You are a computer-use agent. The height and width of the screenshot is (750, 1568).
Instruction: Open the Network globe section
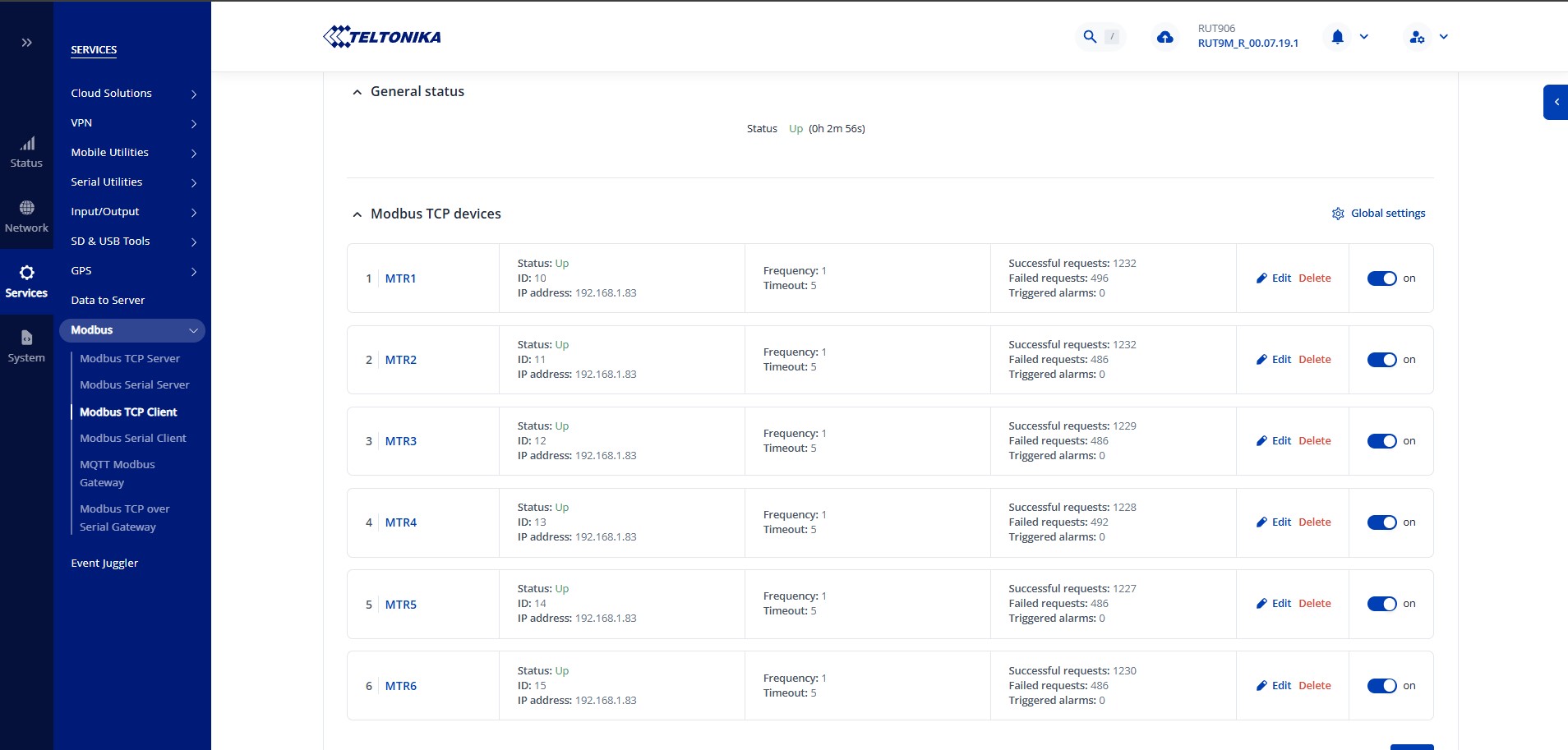(26, 217)
